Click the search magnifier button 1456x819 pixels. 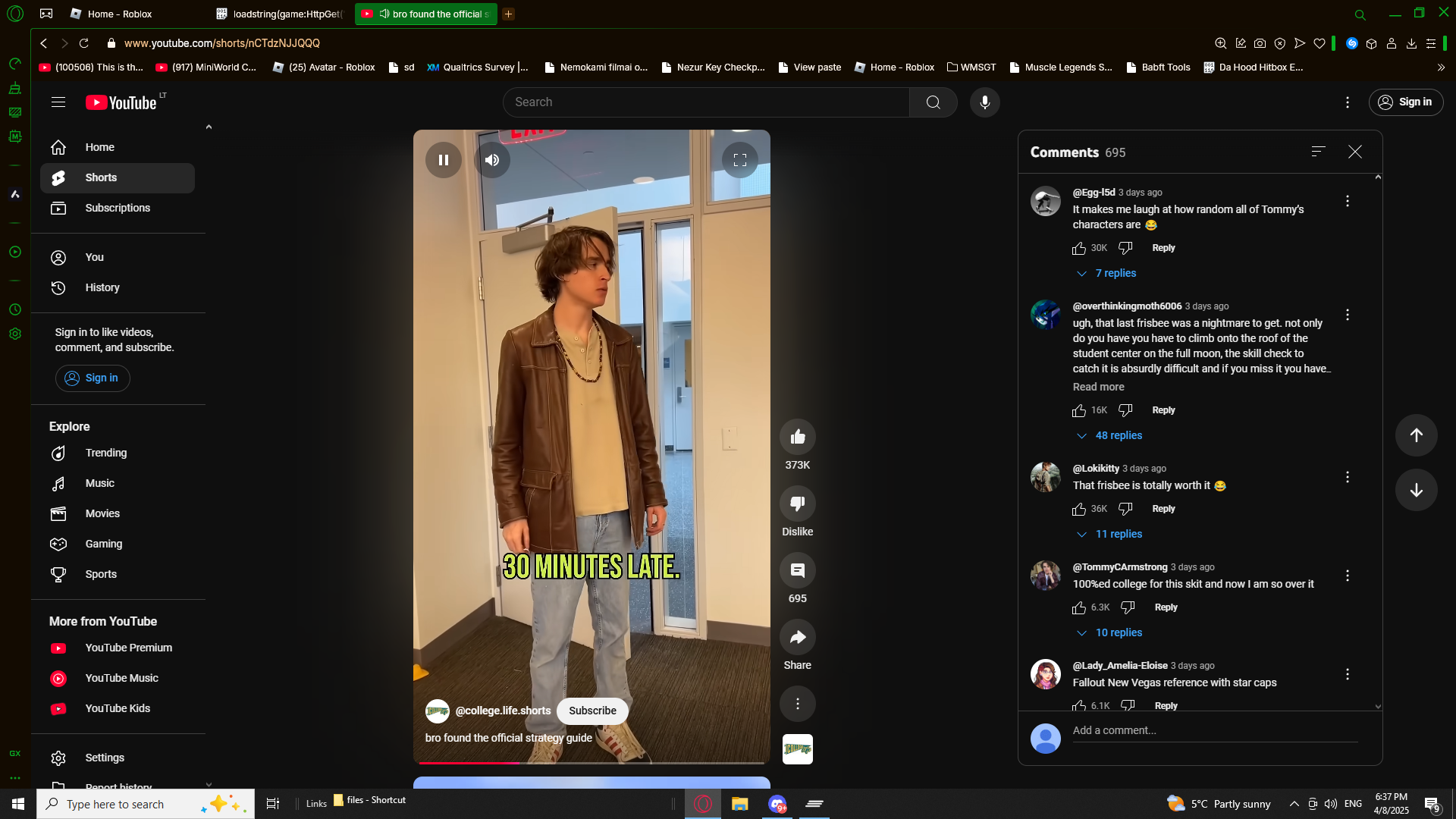tap(933, 102)
